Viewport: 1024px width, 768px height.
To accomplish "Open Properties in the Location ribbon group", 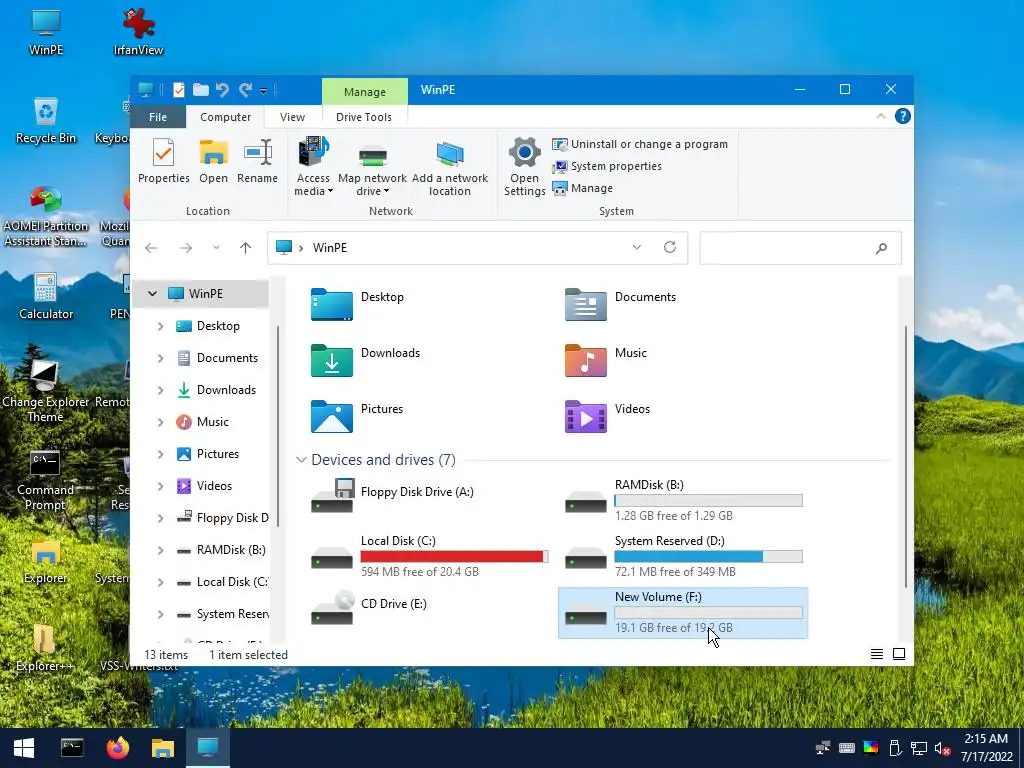I will [163, 160].
